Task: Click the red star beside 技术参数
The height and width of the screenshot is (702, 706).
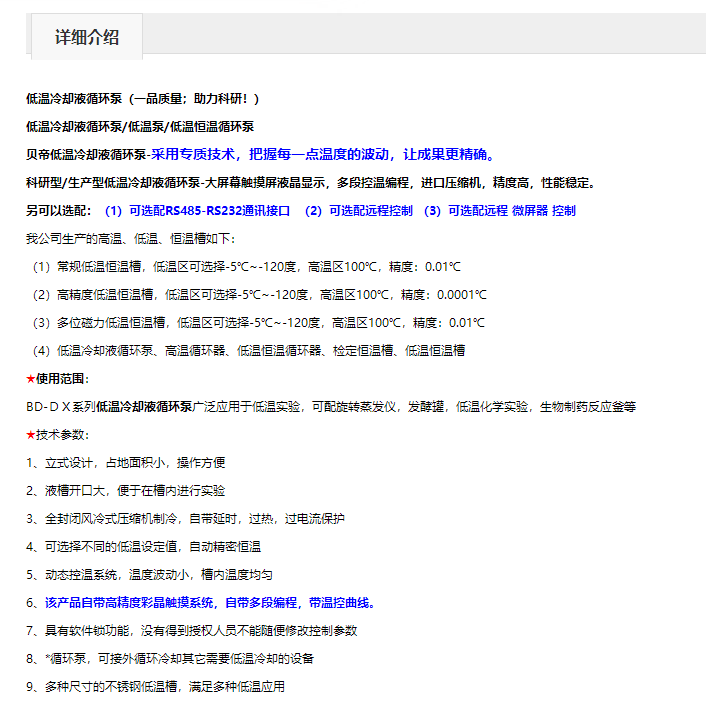Action: (31, 435)
